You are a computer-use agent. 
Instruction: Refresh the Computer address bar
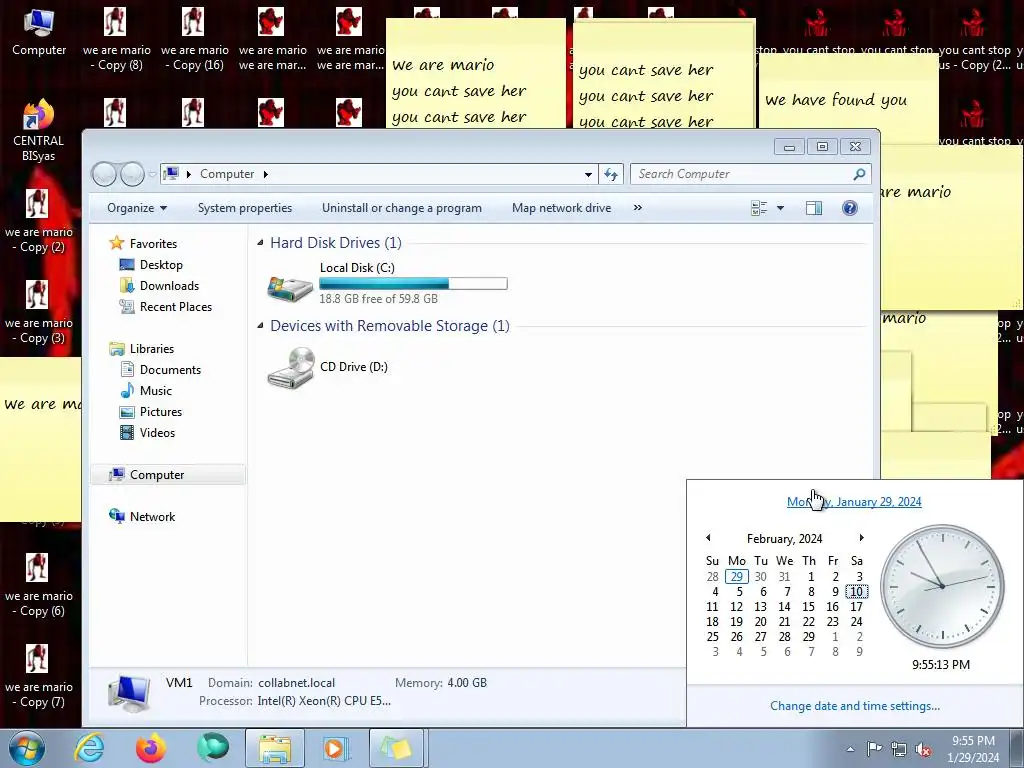pos(611,174)
